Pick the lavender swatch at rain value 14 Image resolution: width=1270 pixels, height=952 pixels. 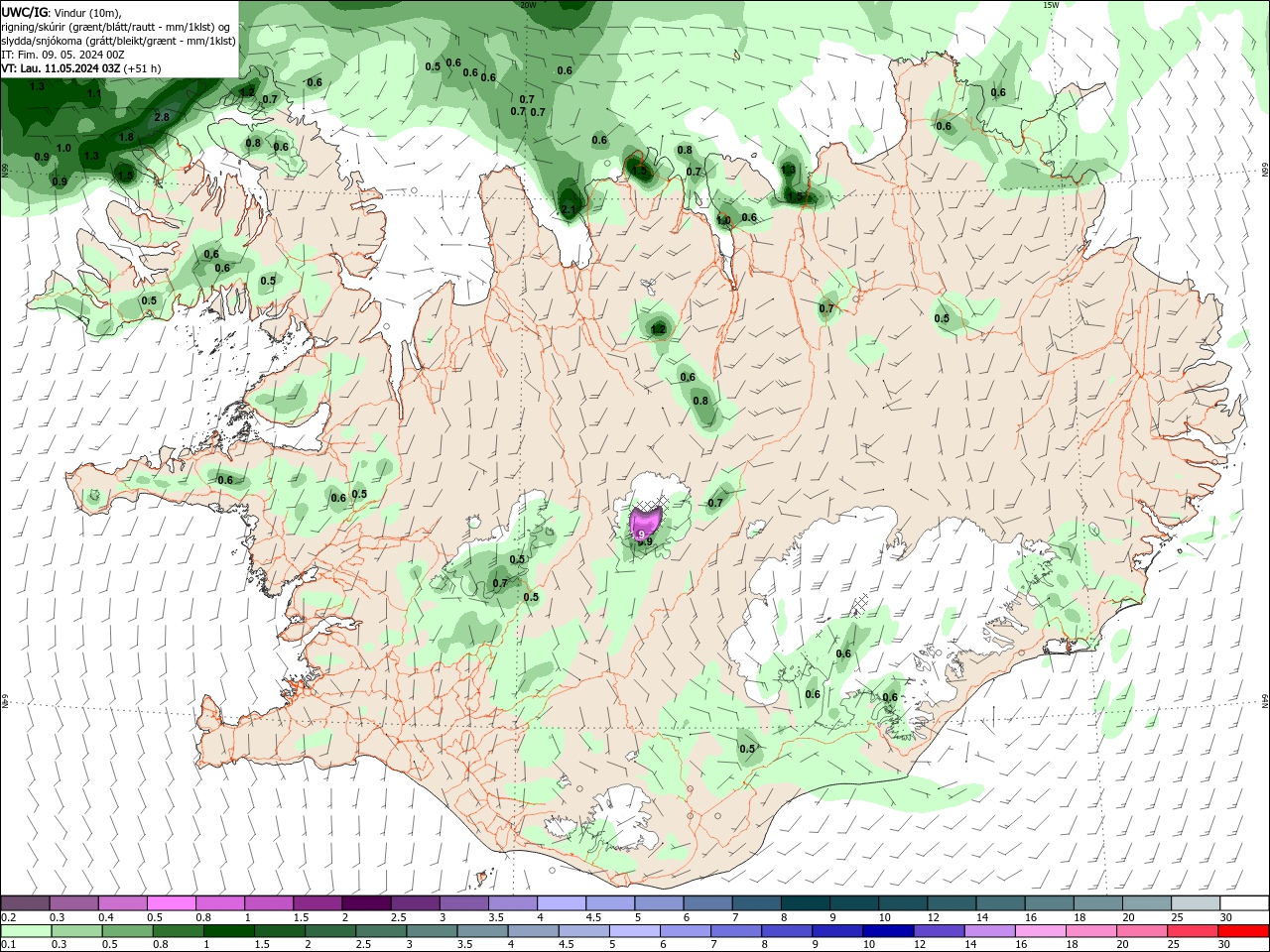pos(990,931)
